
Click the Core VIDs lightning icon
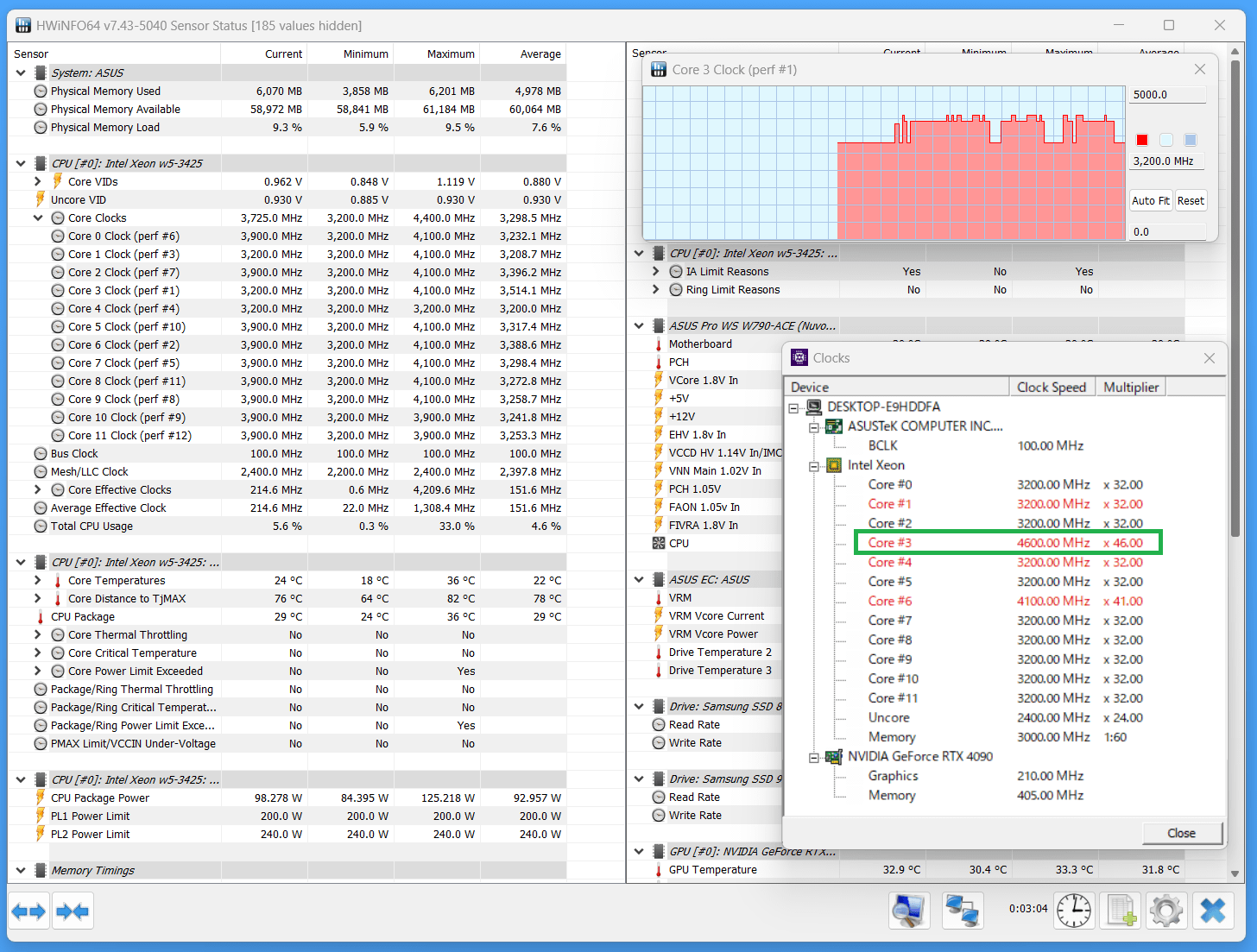pos(58,181)
